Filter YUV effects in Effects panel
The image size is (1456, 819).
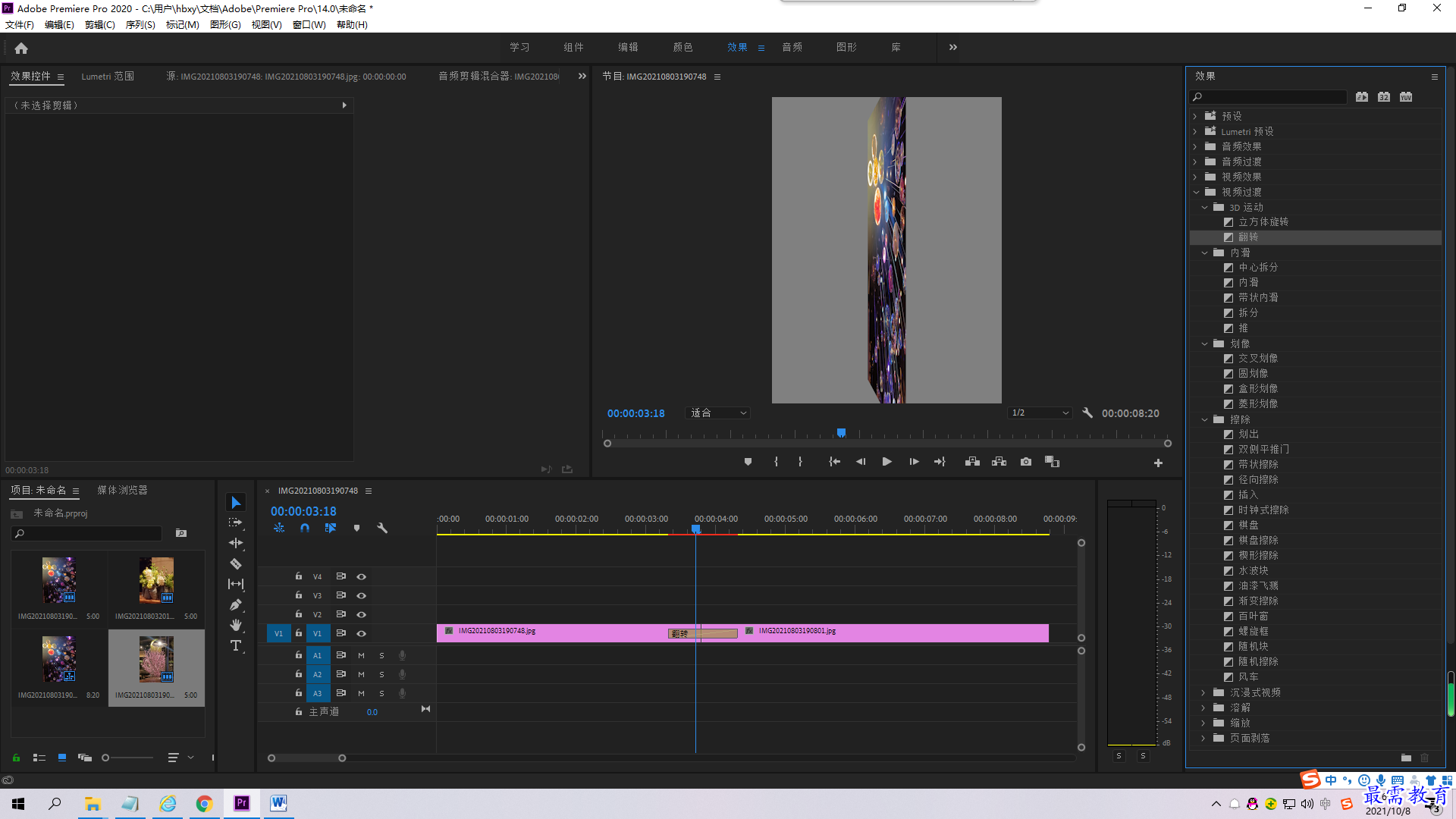1406,97
